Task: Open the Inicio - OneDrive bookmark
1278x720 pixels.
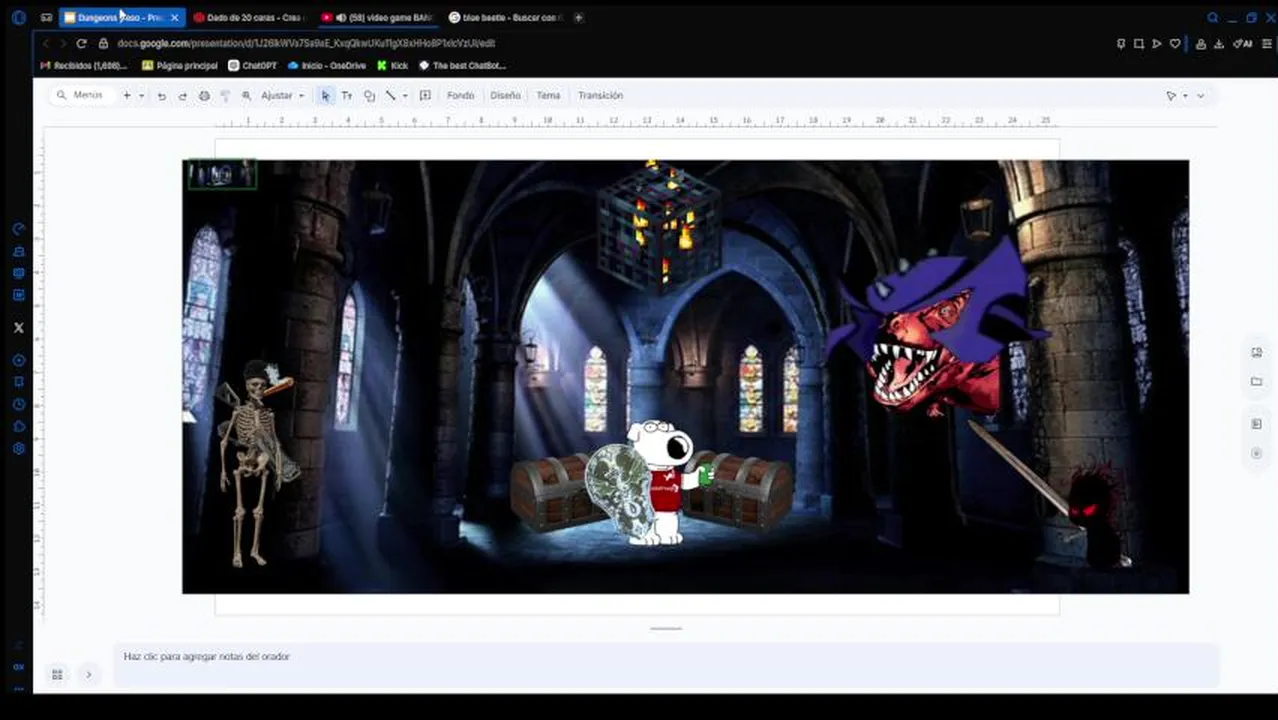Action: tap(326, 66)
